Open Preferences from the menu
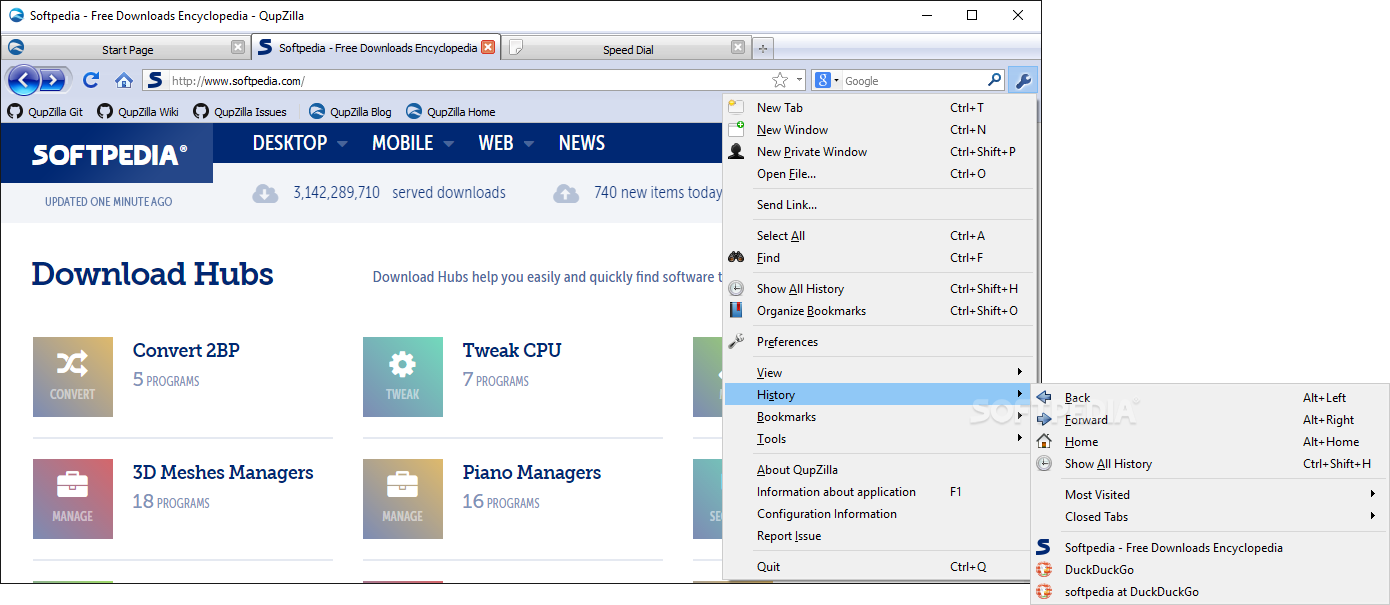Screen dimensions: 1390x605 coord(879,342)
